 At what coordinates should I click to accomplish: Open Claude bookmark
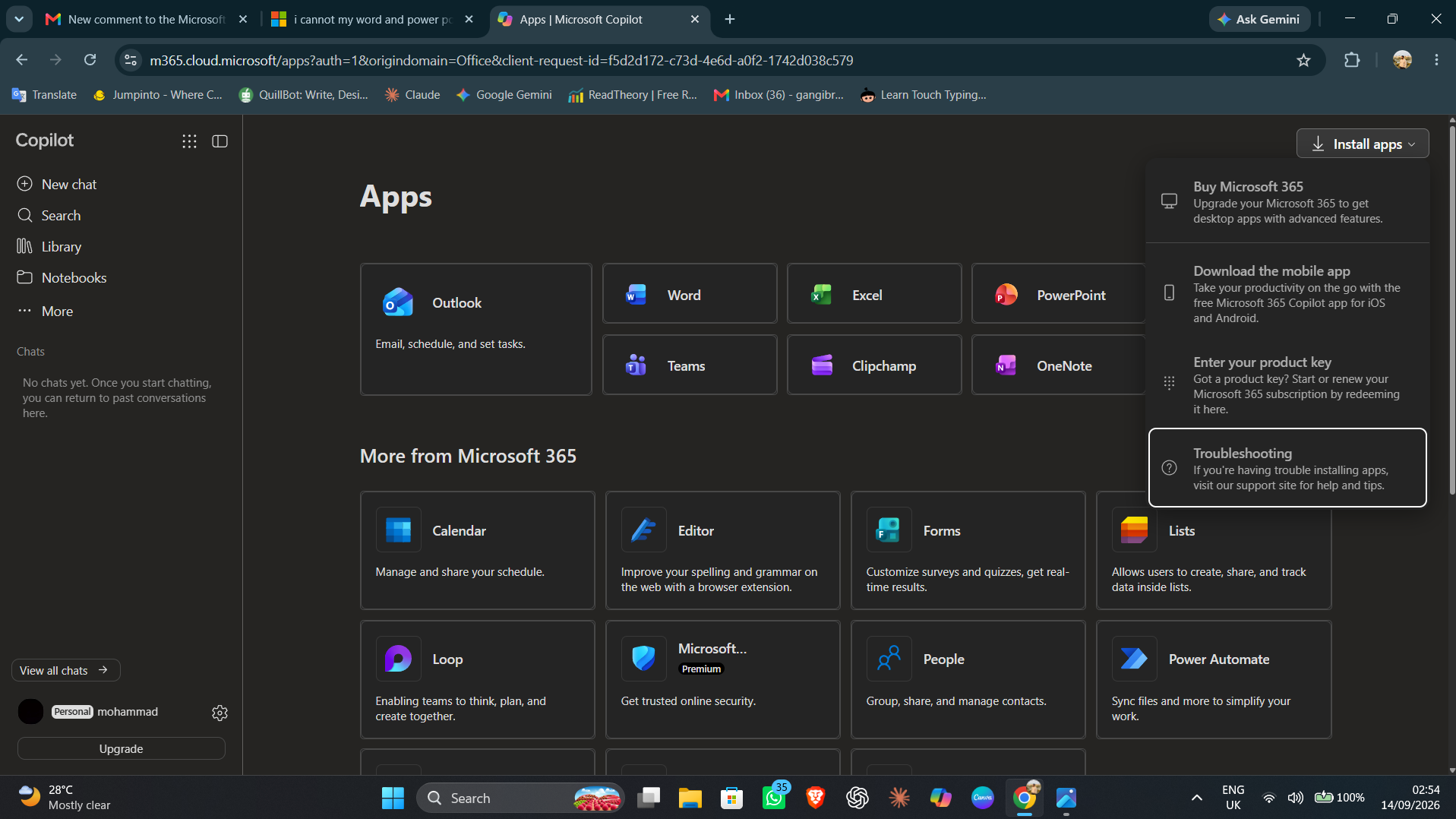click(413, 95)
